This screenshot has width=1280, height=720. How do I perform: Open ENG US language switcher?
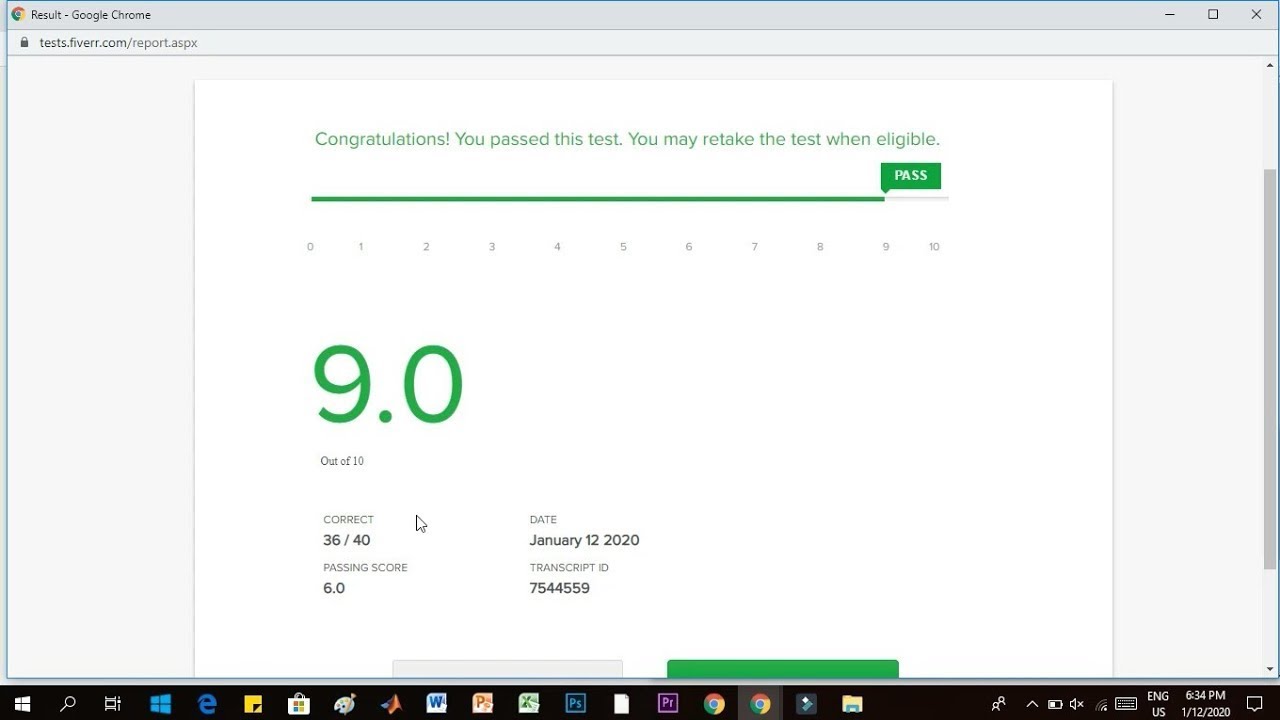pyautogui.click(x=1158, y=704)
